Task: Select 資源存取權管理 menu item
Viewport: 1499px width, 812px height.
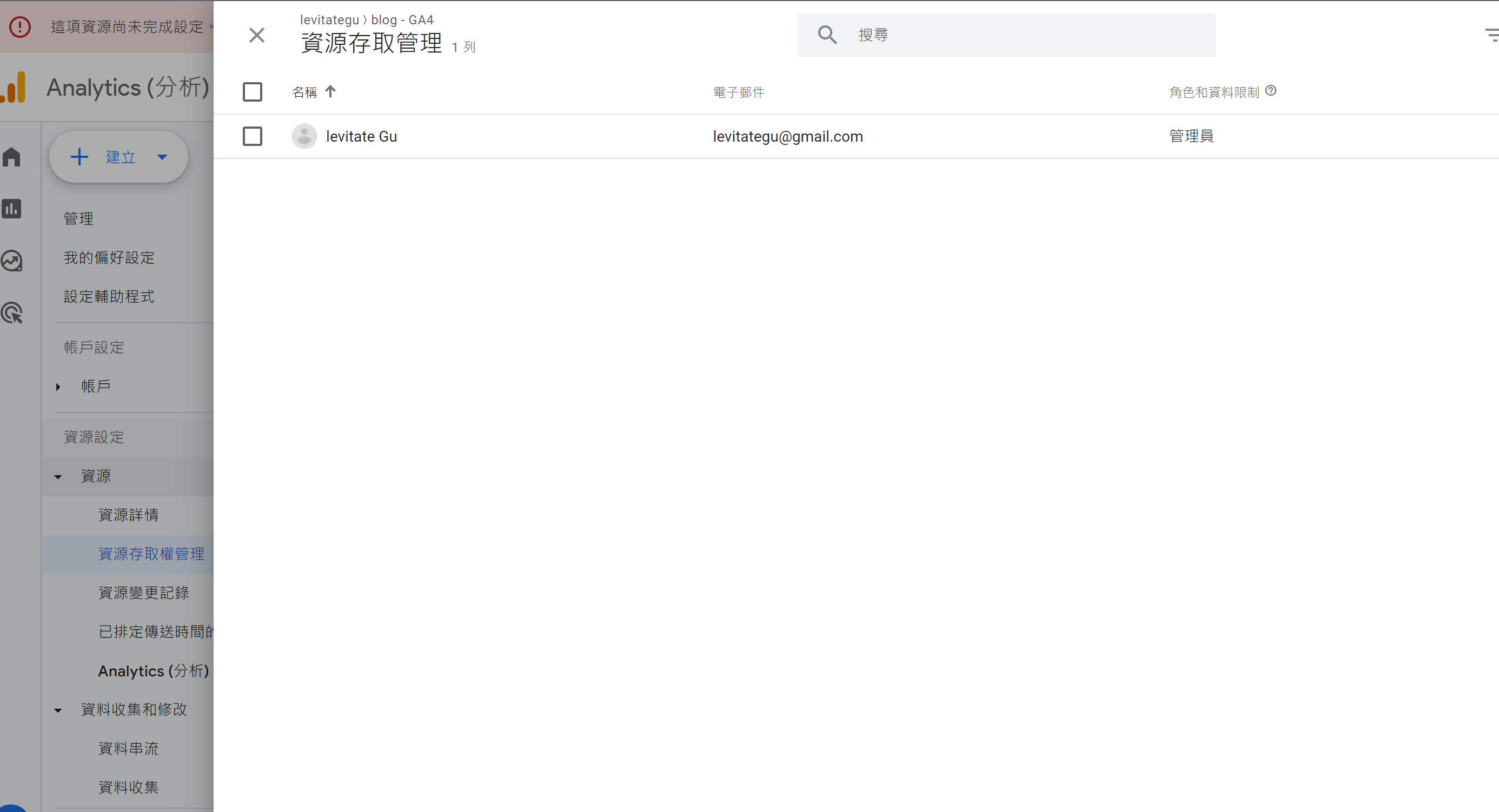Action: tap(151, 554)
